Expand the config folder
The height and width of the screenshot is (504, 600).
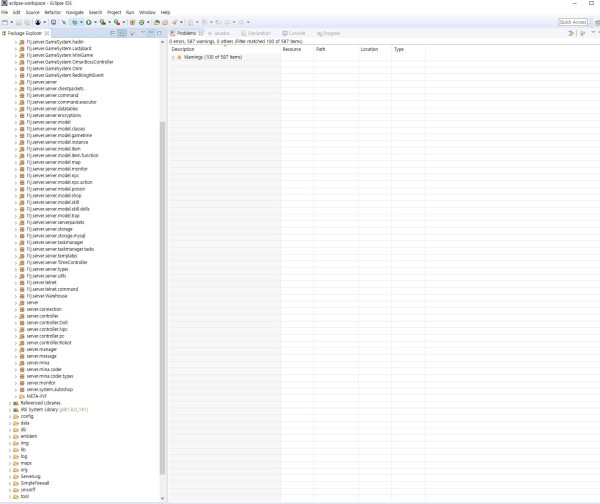point(10,416)
